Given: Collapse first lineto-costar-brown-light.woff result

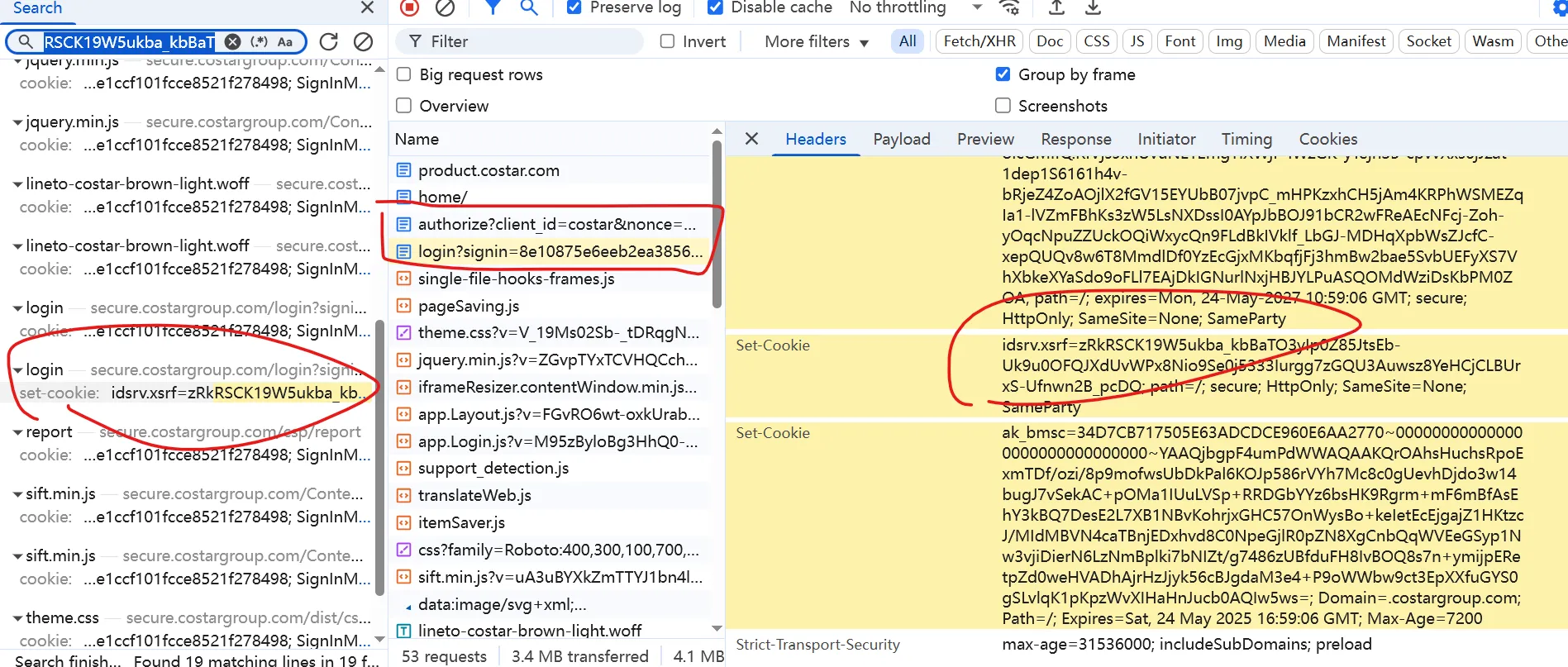Looking at the screenshot, I should point(18,184).
